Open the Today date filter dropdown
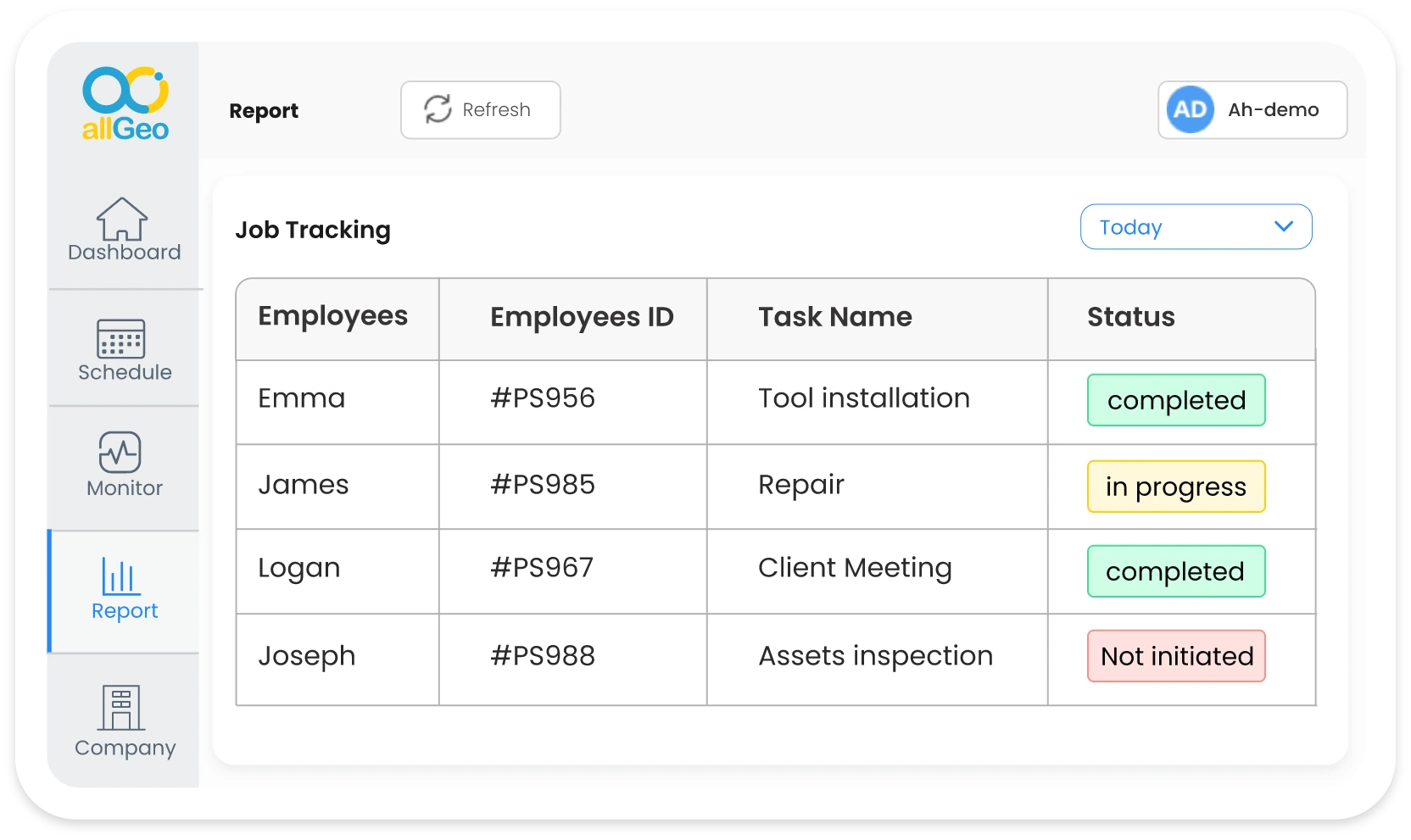Screen dimensions: 1411x840 pos(1196,226)
